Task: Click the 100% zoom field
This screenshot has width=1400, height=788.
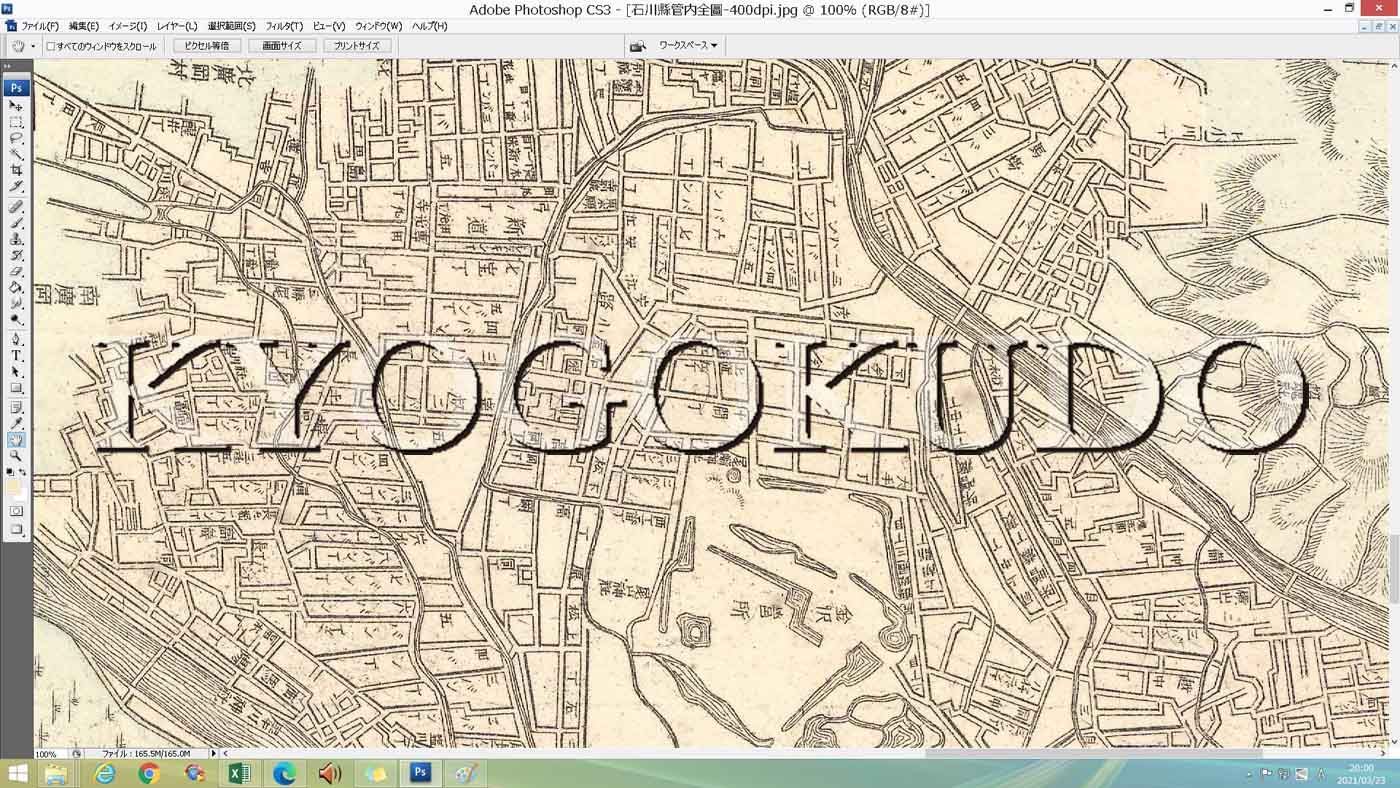Action: 49,753
